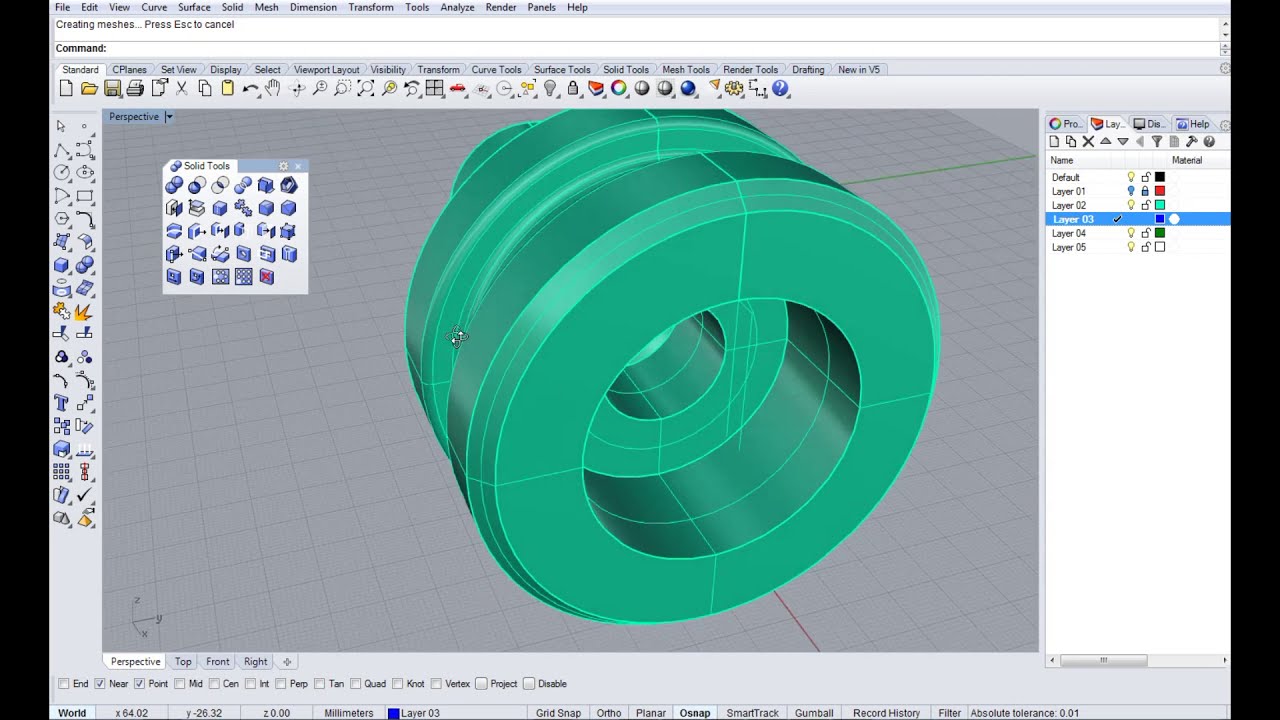Click the Layers panel horizontal scrollbar
Viewport: 1280px width, 720px height.
[1104, 660]
